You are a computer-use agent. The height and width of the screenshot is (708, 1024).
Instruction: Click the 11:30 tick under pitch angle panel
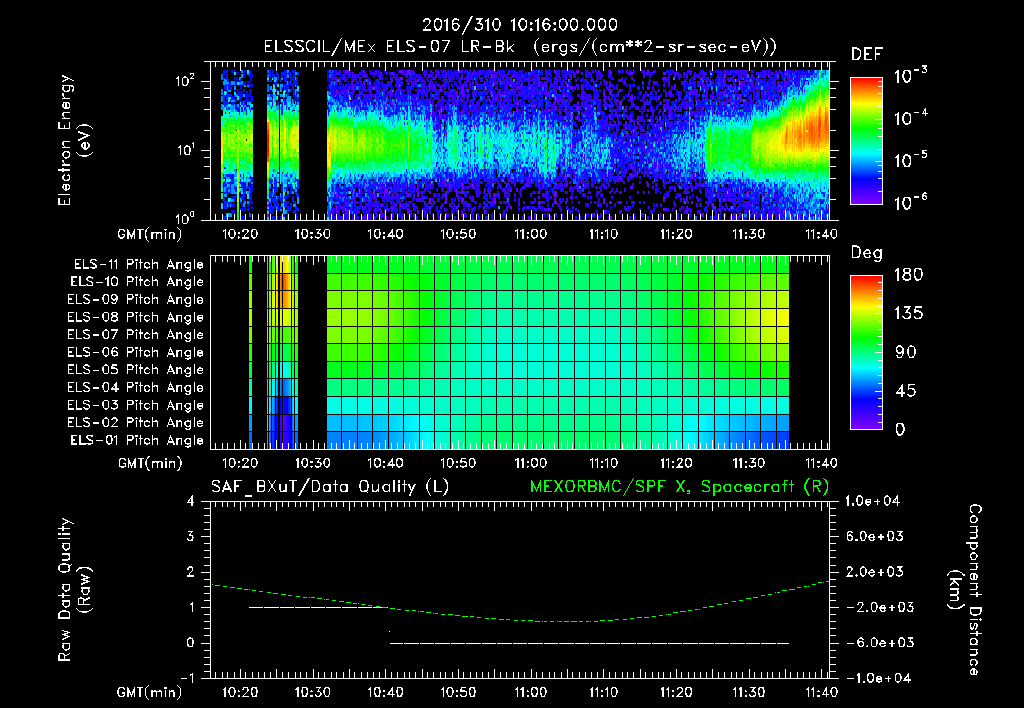pyautogui.click(x=748, y=463)
